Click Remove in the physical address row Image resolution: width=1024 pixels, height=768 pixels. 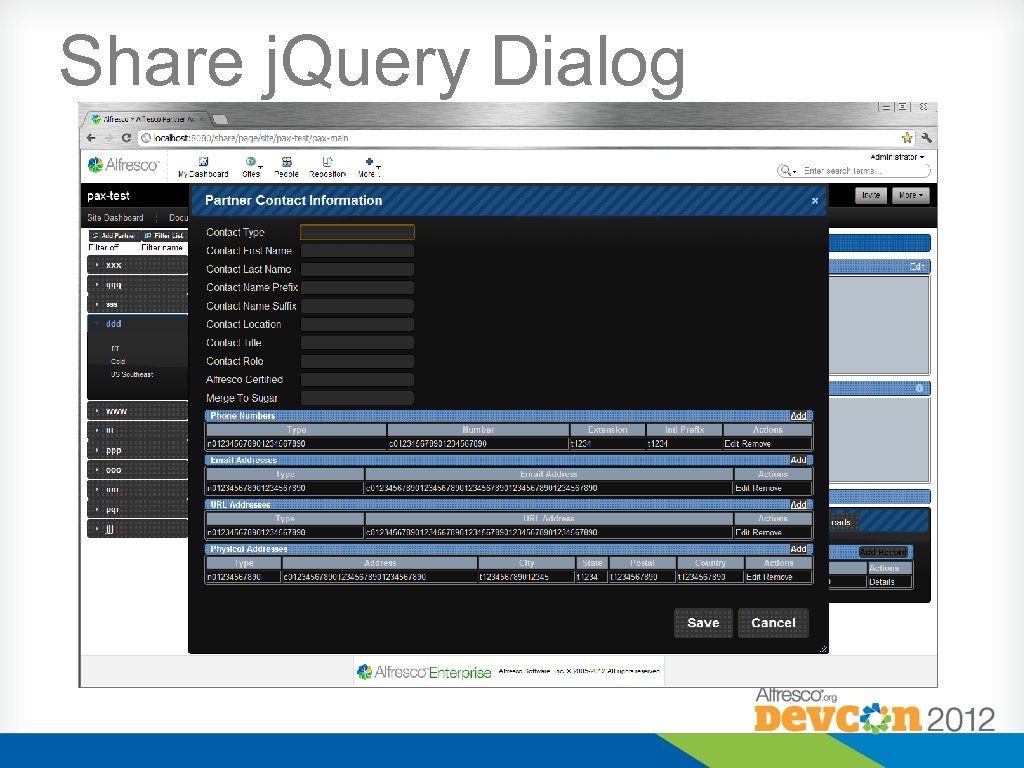(x=777, y=577)
